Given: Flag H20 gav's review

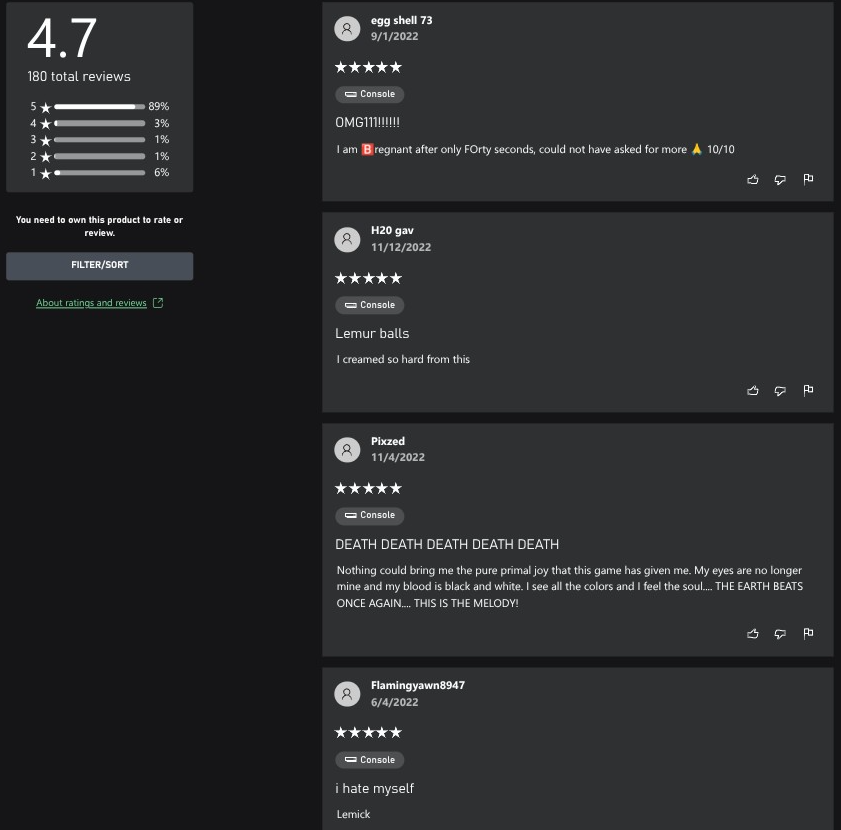Looking at the screenshot, I should pyautogui.click(x=808, y=390).
